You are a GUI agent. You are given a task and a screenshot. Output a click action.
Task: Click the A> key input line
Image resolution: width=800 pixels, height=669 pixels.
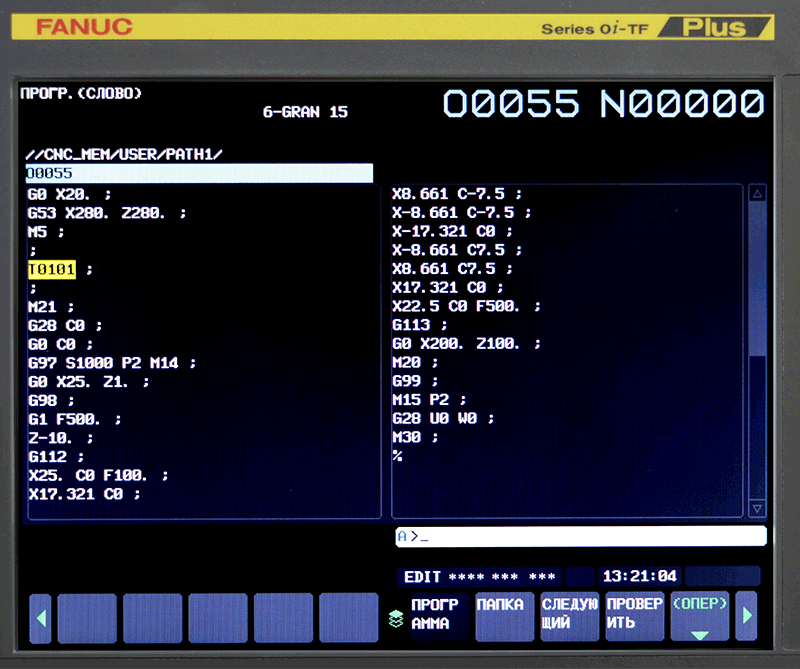(581, 536)
